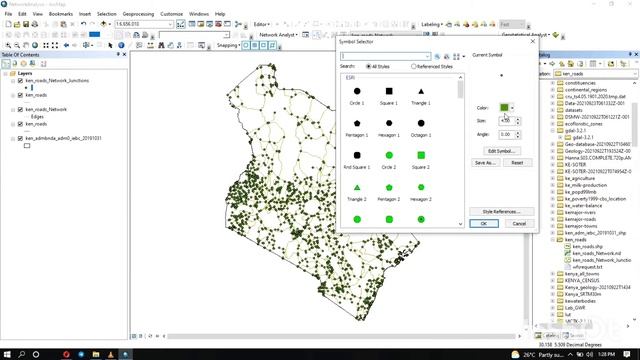Open the Find binoculars tool
Screen dimensions: 640x360
tap(161, 45)
